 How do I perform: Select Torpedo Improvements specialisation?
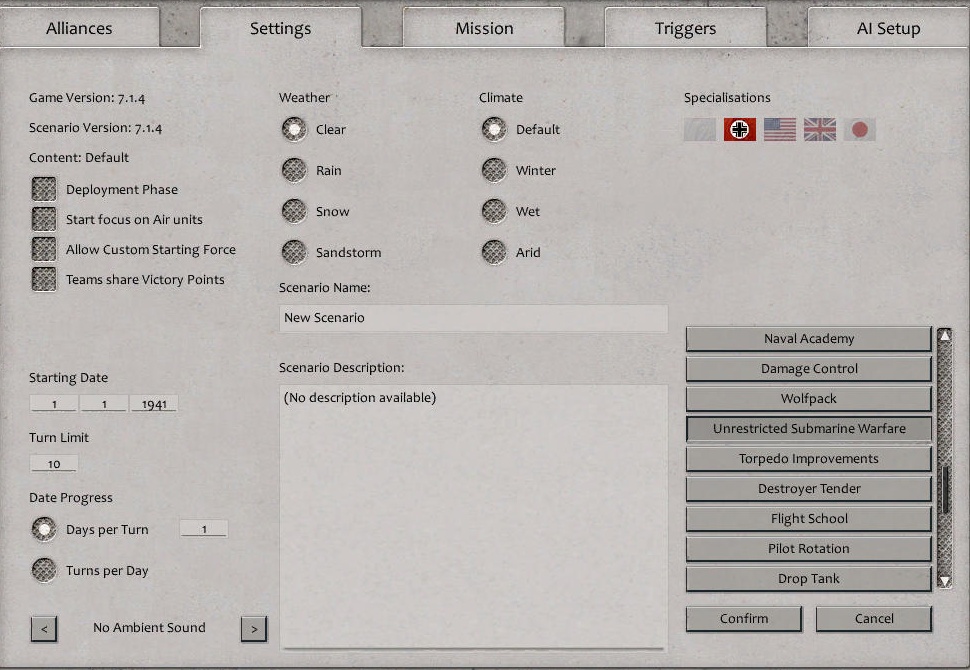(x=809, y=458)
